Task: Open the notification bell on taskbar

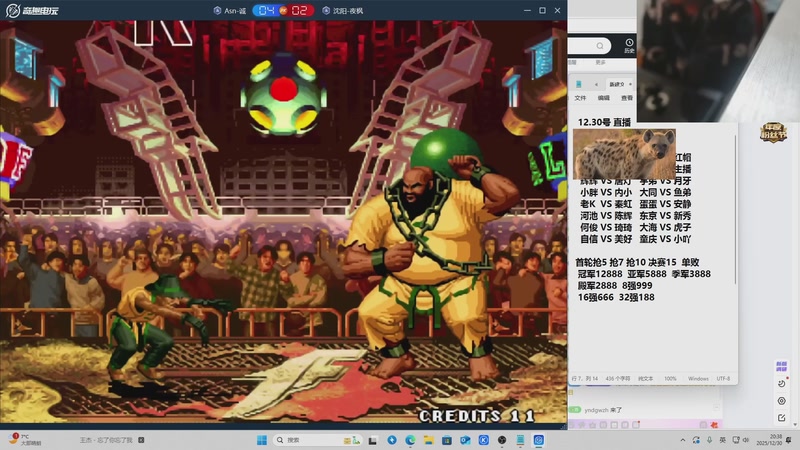Action: [789, 440]
